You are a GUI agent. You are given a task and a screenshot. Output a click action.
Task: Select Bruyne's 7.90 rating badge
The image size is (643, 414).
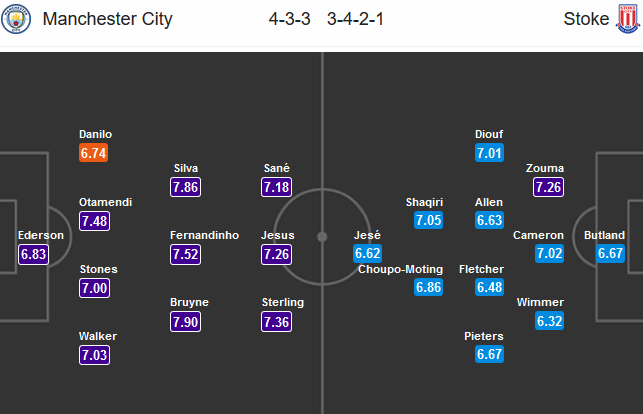pos(185,321)
